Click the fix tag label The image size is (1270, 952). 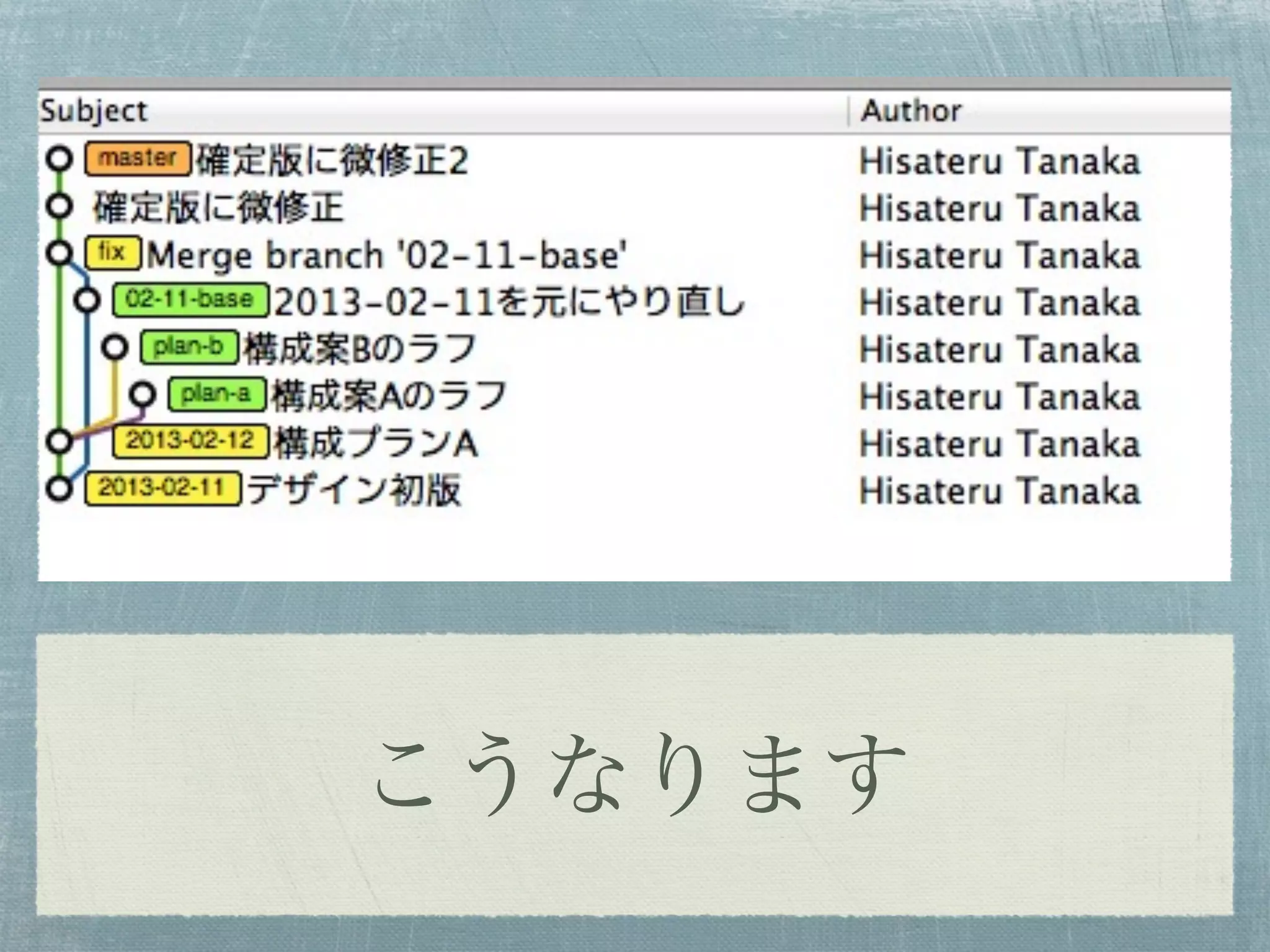coord(113,253)
